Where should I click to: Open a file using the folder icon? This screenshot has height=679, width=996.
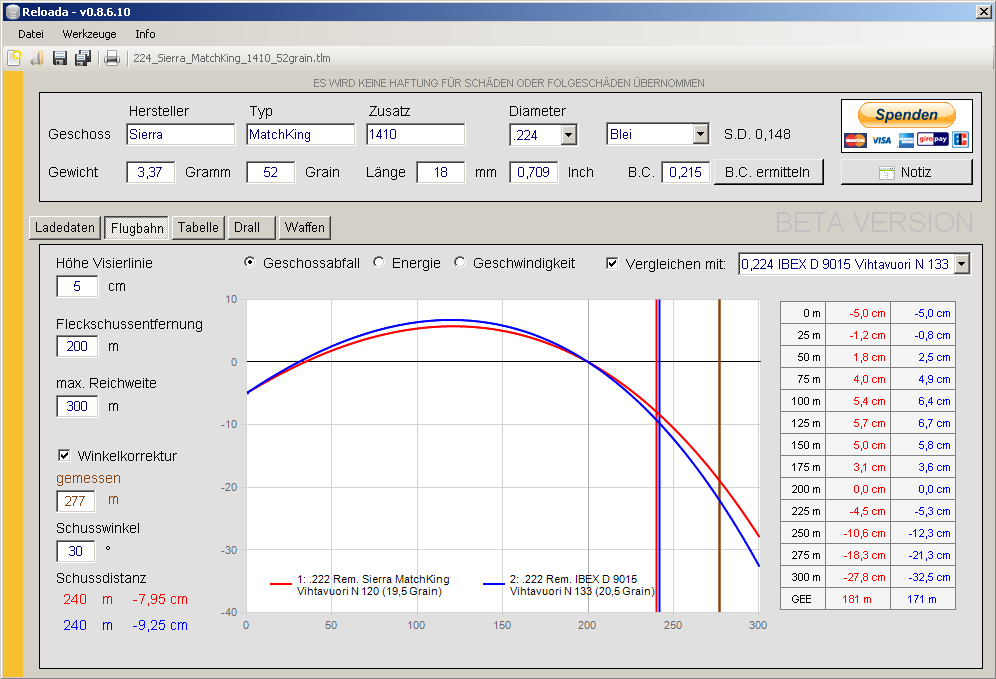(x=37, y=58)
